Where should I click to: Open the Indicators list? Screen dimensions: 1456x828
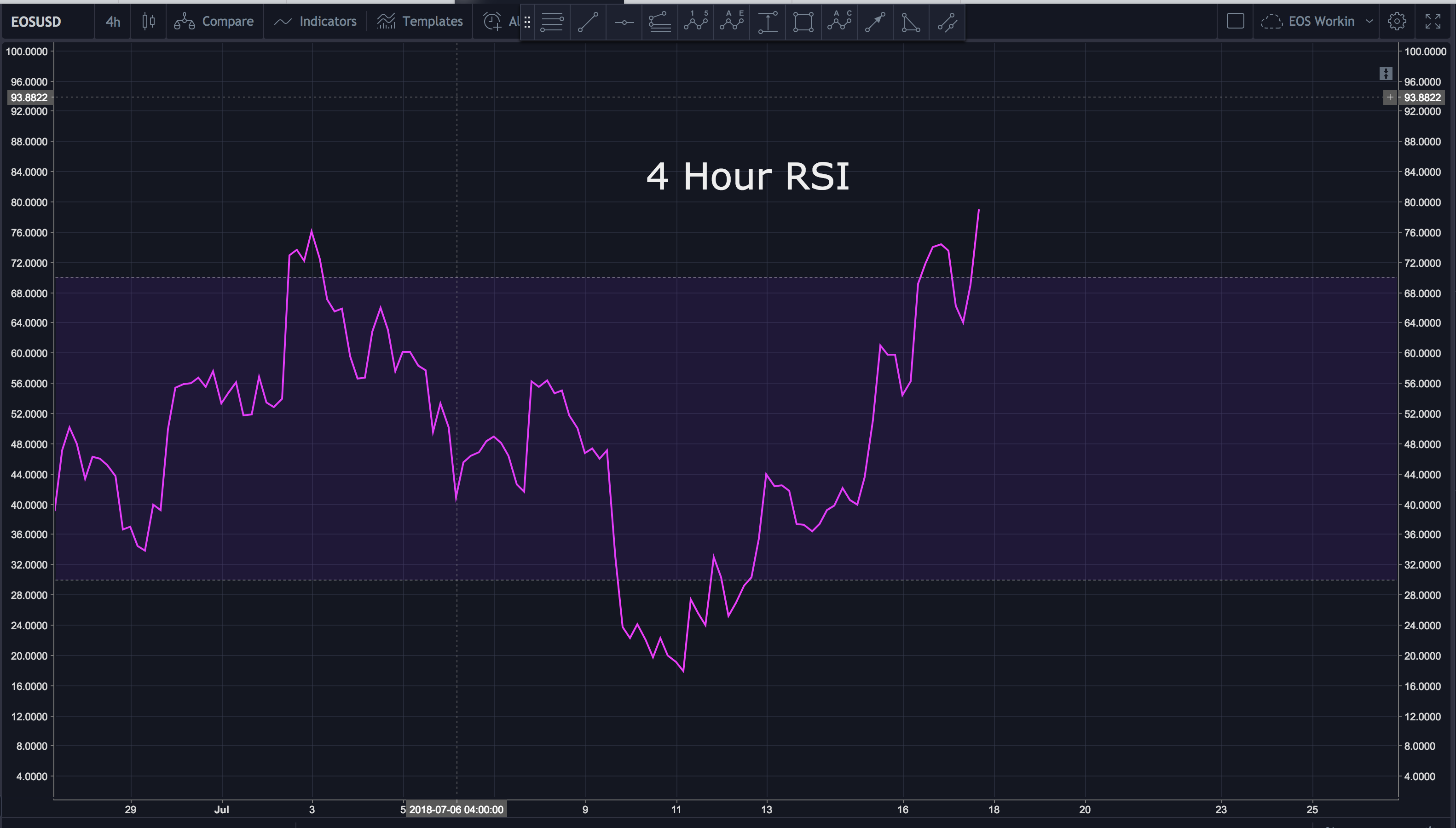click(315, 22)
